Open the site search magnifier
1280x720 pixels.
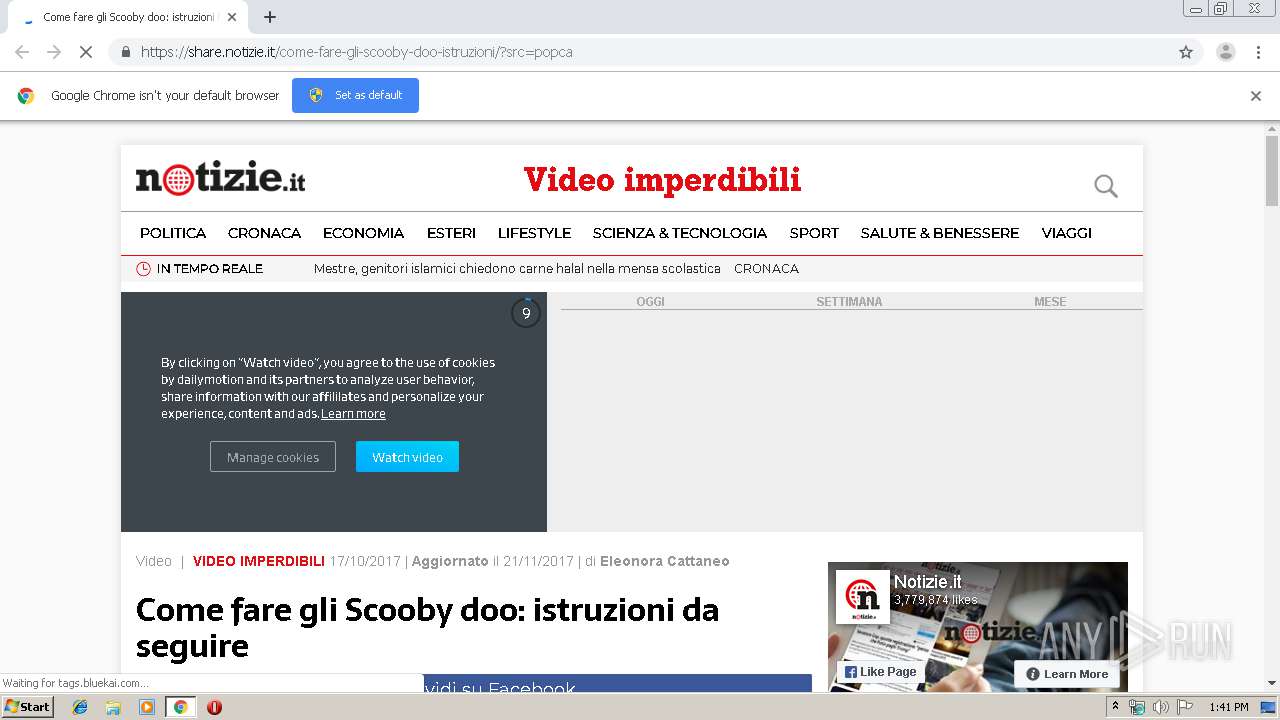click(x=1105, y=186)
